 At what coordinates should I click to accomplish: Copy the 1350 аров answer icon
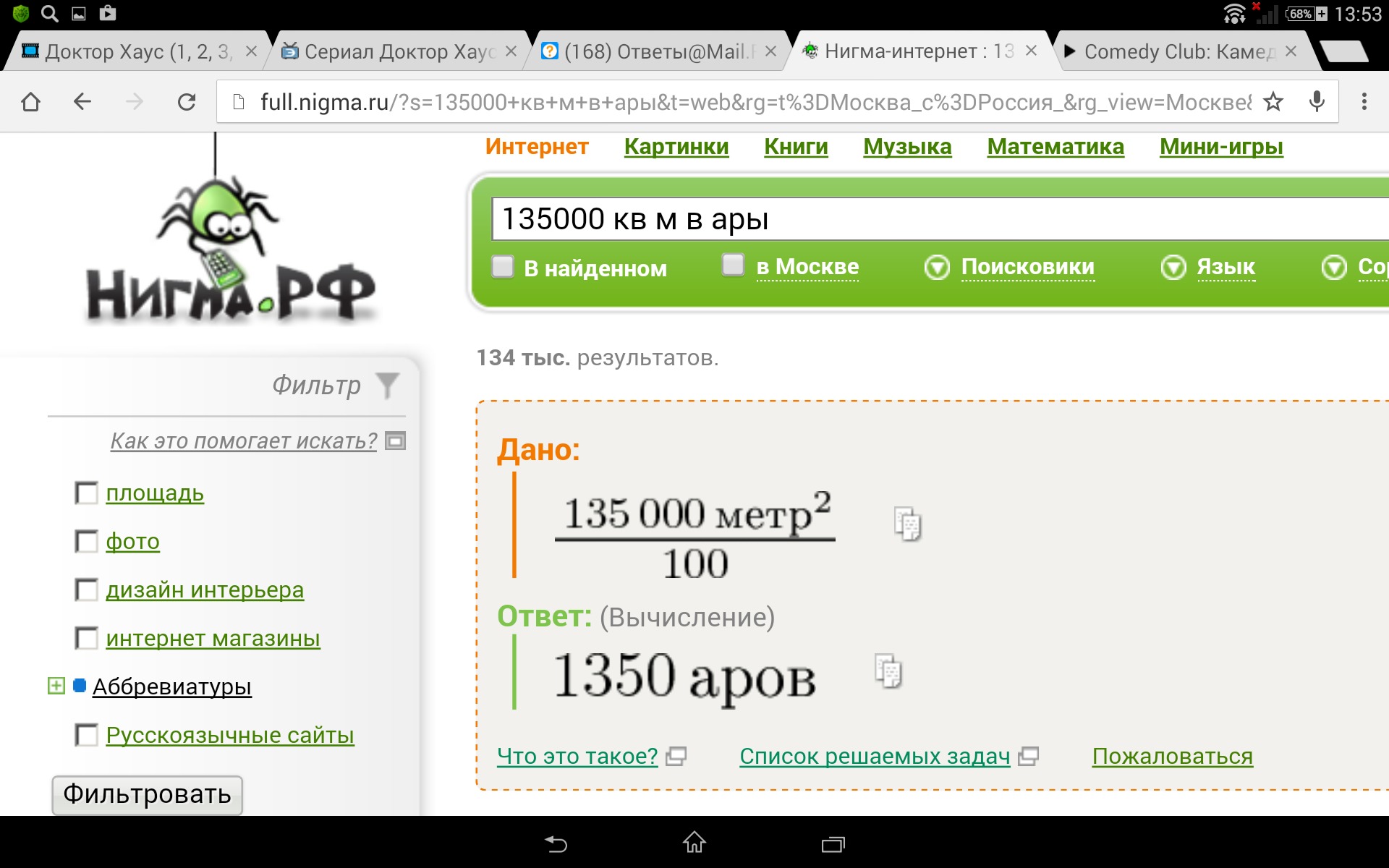pyautogui.click(x=888, y=671)
